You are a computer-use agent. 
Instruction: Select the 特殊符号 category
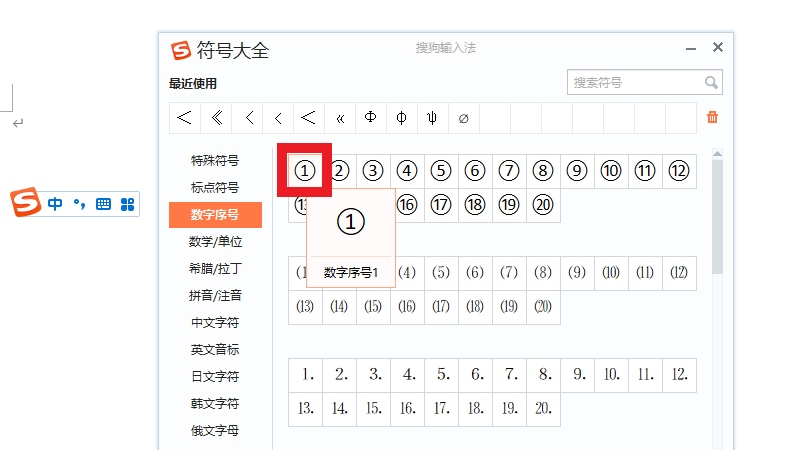[x=215, y=160]
